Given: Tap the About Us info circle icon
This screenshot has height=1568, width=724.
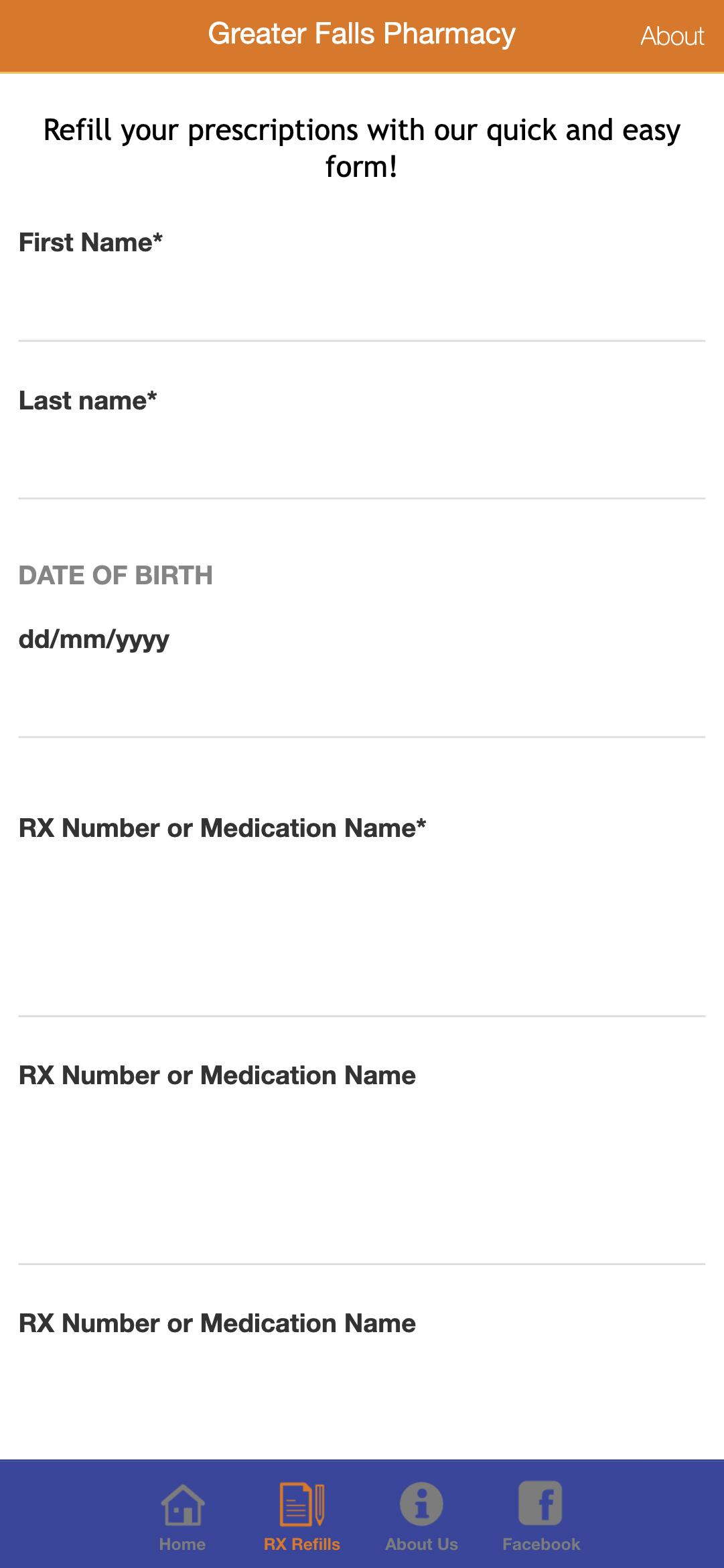Looking at the screenshot, I should point(421,1504).
